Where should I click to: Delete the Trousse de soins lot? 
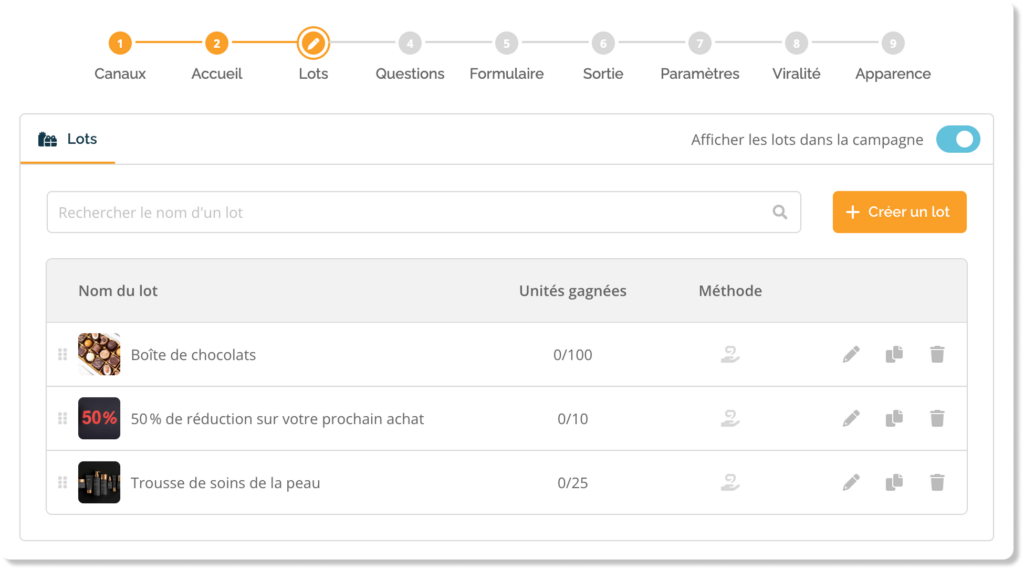937,482
